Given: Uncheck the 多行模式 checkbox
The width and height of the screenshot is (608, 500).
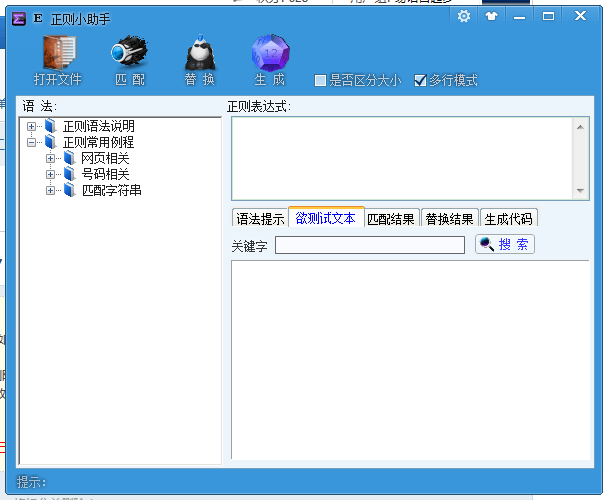Looking at the screenshot, I should [x=421, y=81].
